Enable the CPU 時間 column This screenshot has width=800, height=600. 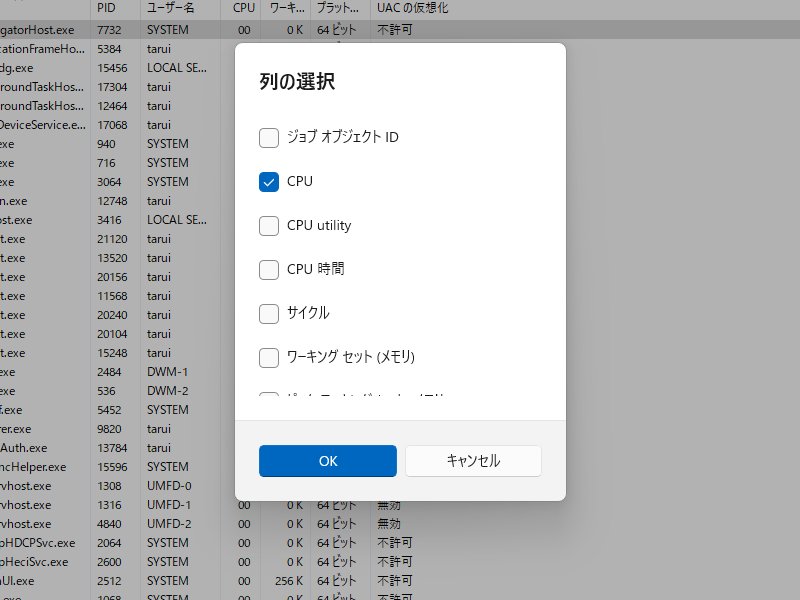[x=268, y=270]
